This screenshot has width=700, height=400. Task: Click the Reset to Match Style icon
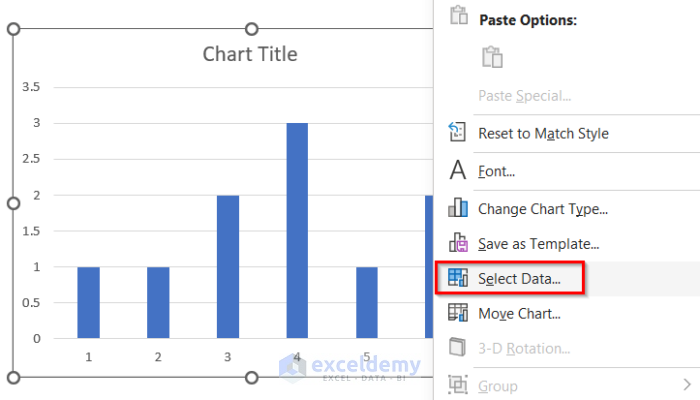[x=458, y=133]
